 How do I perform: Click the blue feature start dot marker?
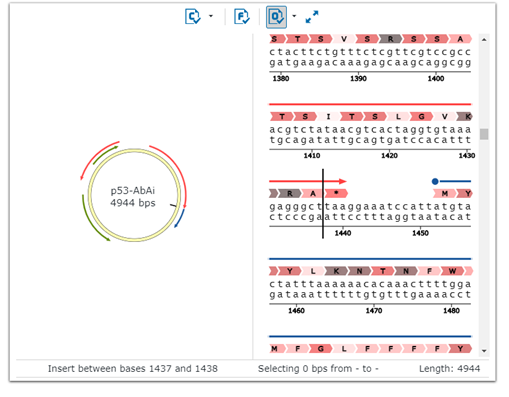[435, 181]
